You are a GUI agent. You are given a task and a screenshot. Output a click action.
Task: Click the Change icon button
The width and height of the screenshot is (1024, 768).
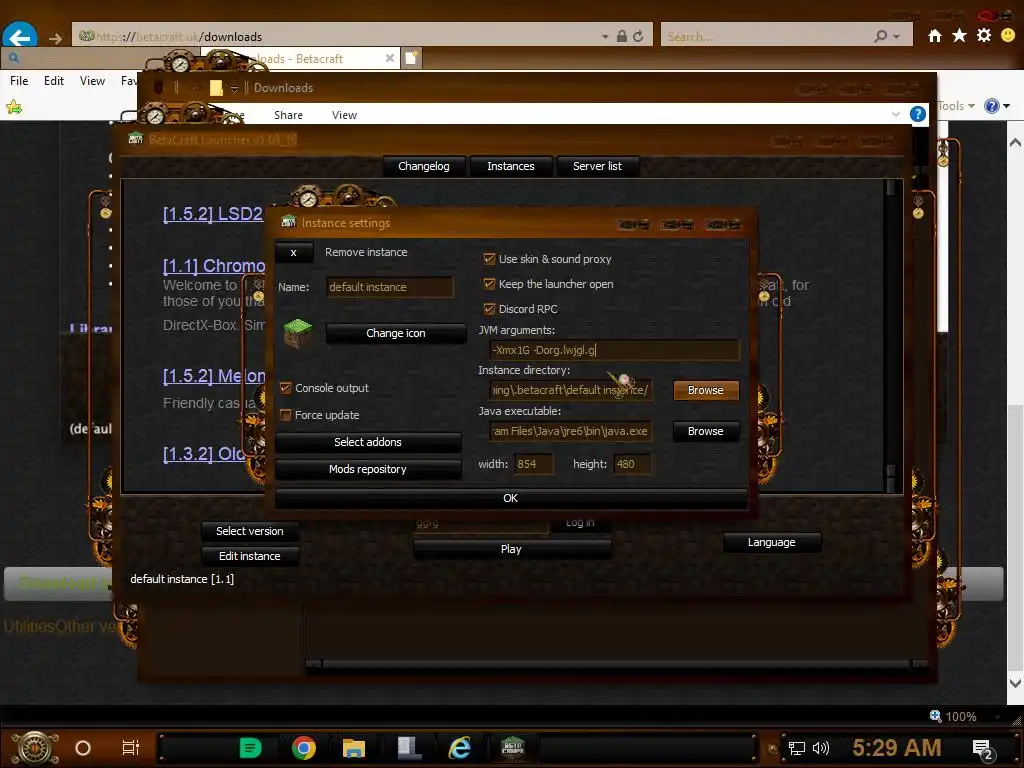396,333
